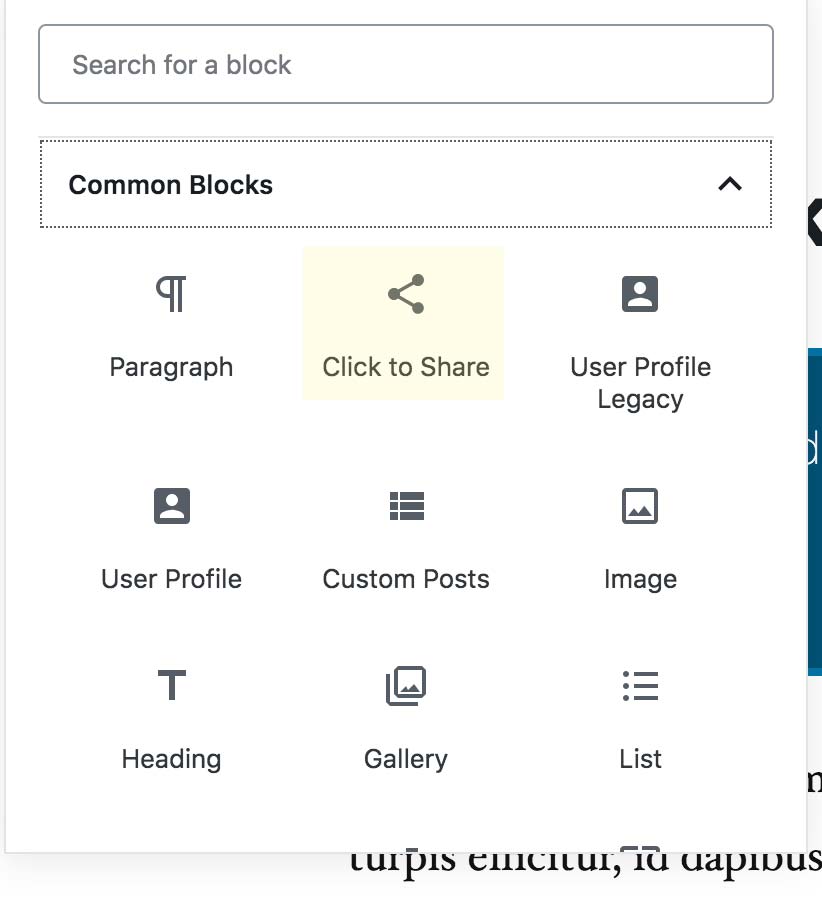Click the "List" text label
The width and height of the screenshot is (822, 902).
[640, 759]
